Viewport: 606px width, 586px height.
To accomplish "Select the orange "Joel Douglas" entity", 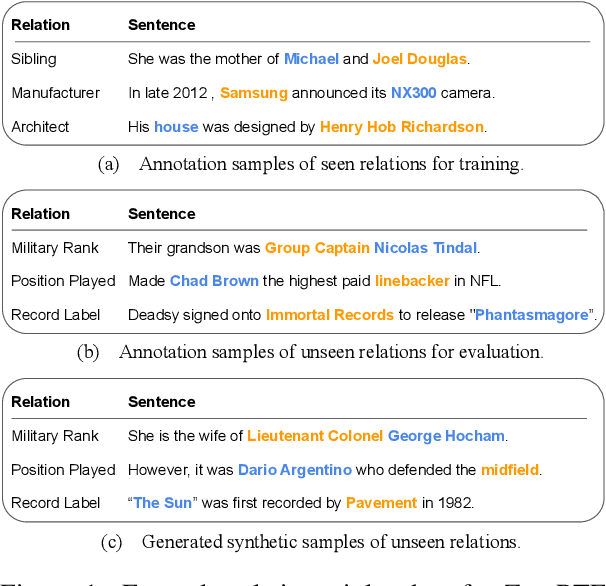I will [x=421, y=59].
